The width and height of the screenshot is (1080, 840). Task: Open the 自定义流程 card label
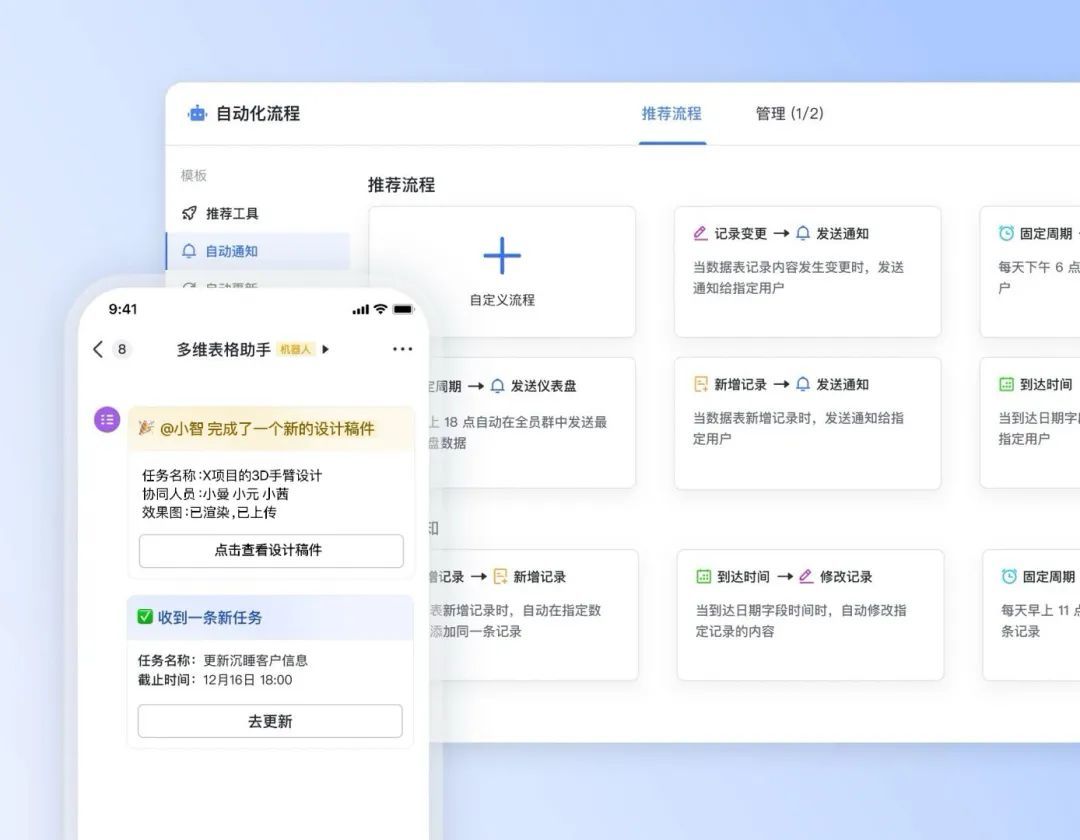coord(502,300)
